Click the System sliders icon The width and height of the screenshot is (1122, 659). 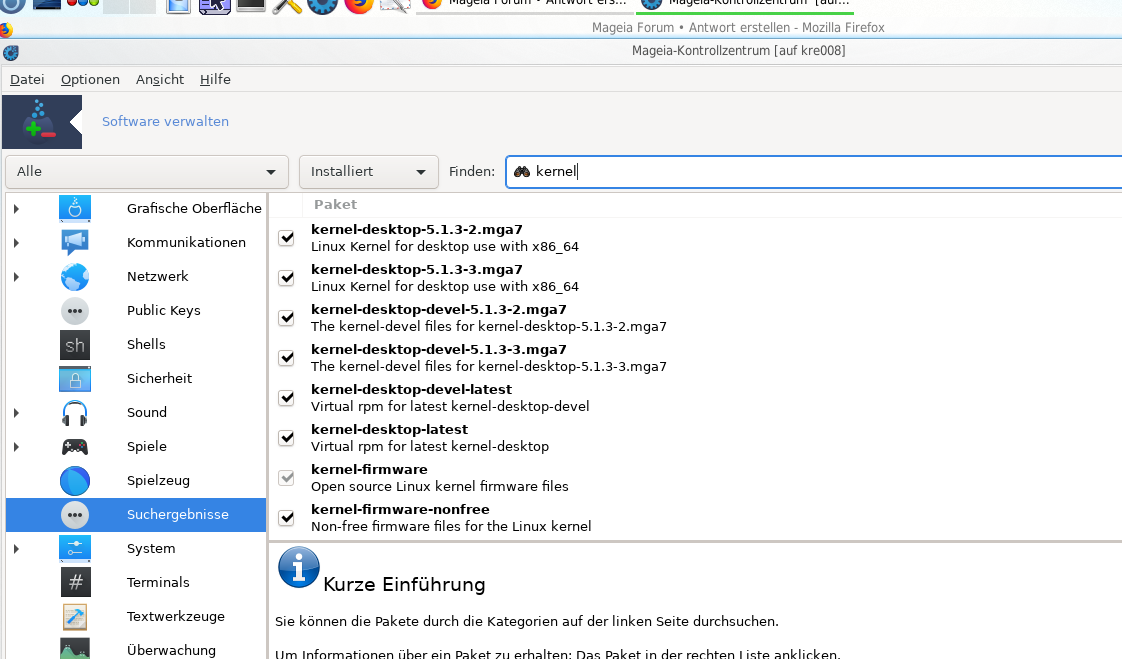click(74, 549)
